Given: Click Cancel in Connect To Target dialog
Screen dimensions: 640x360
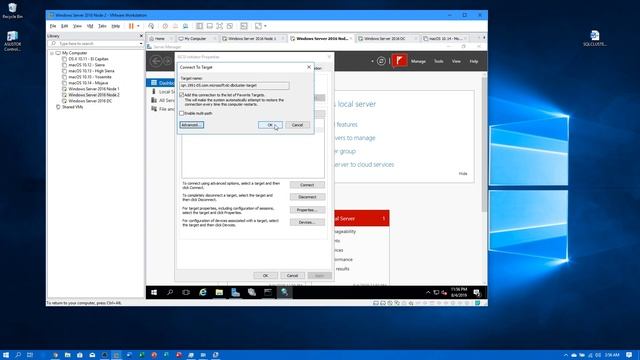Looking at the screenshot, I should pyautogui.click(x=297, y=125).
